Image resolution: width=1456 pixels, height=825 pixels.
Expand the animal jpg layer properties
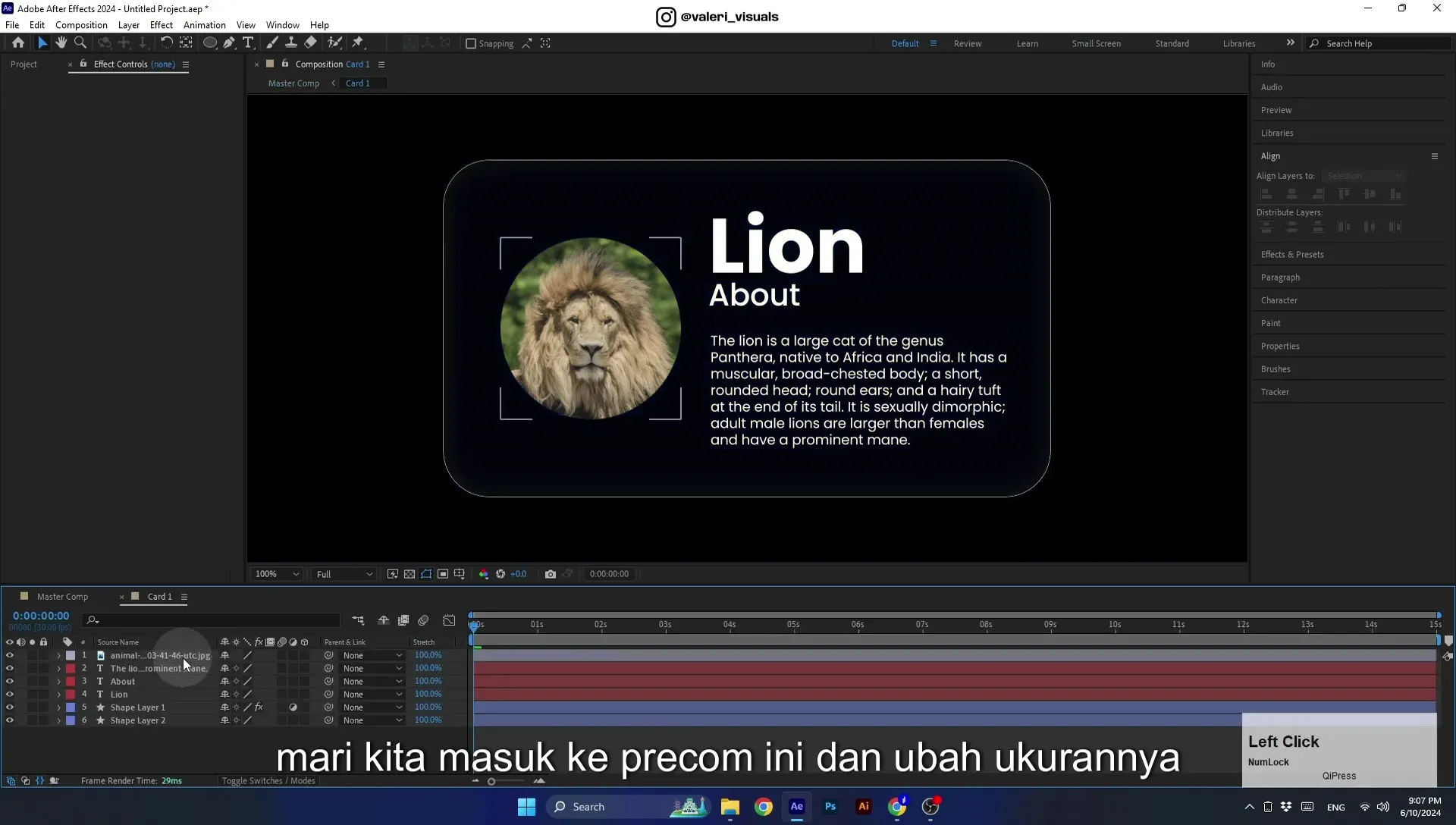[x=58, y=656]
